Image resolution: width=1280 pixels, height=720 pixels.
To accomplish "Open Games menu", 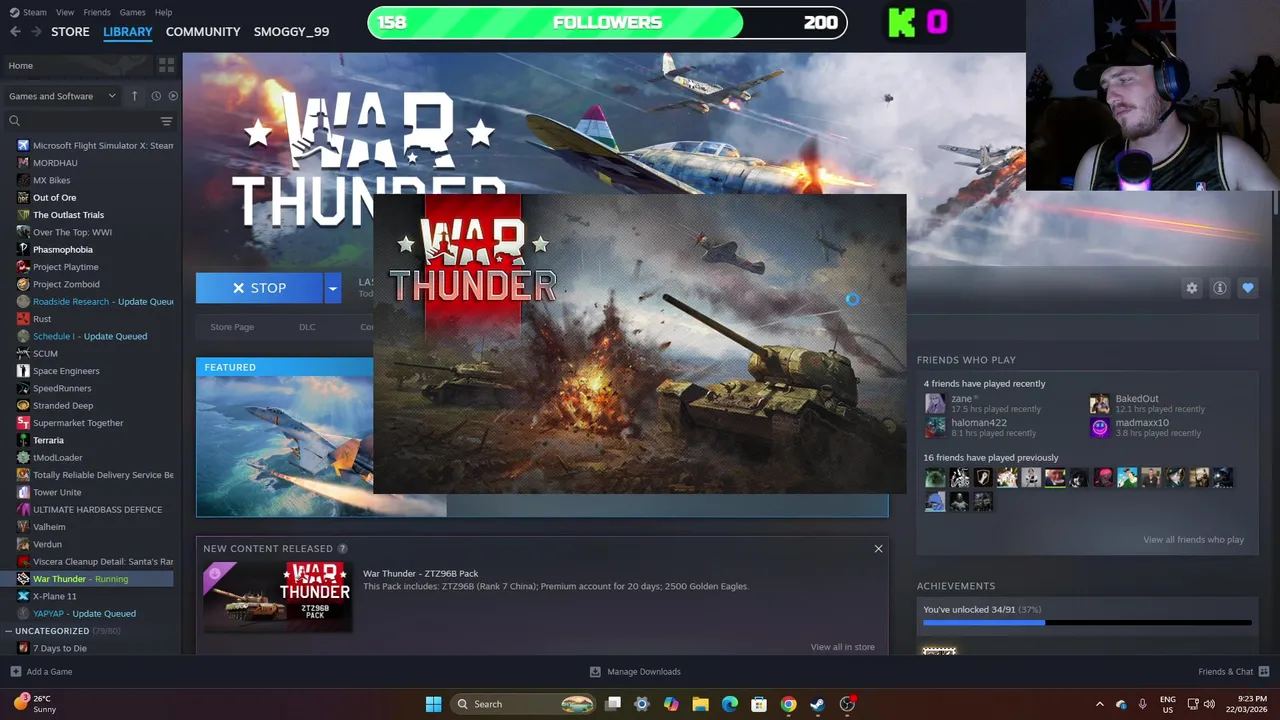I will pos(132,12).
